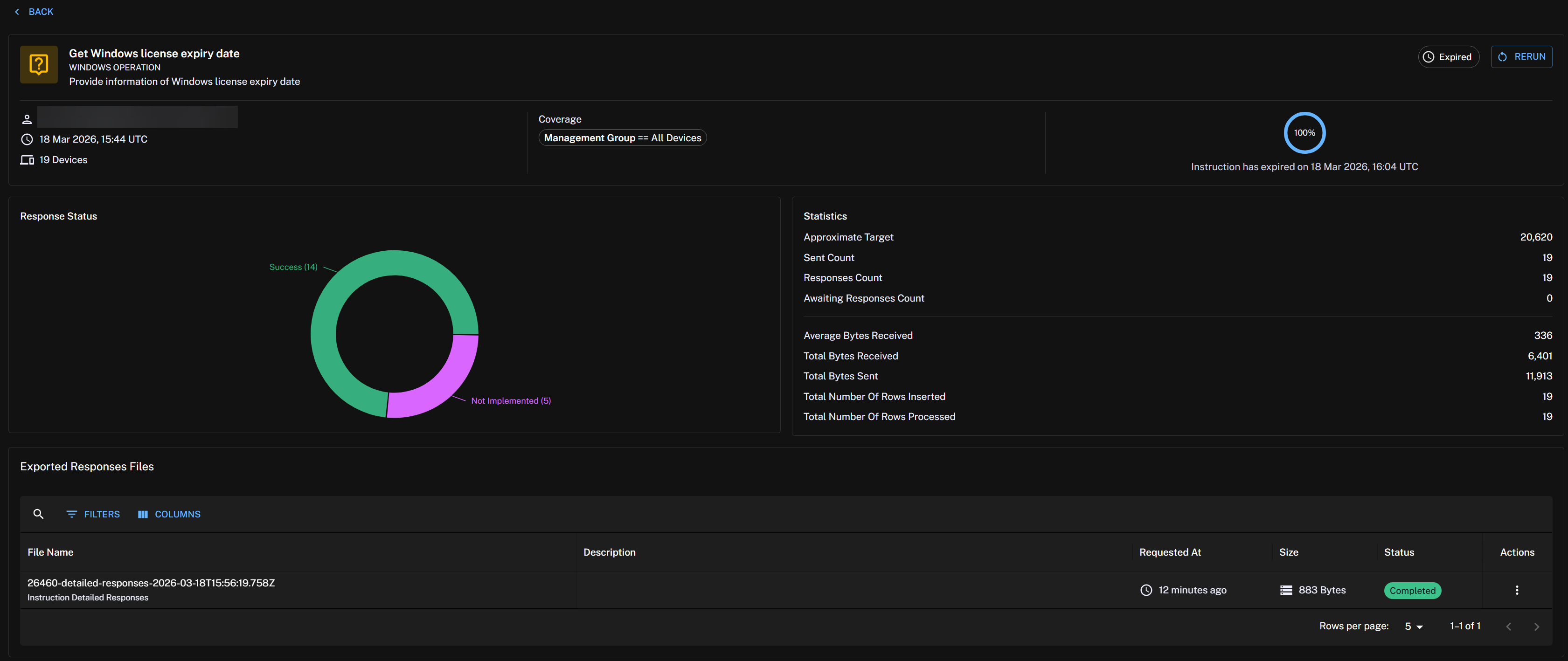1568x661 pixels.
Task: Sort by Requested At column header
Action: coord(1169,551)
